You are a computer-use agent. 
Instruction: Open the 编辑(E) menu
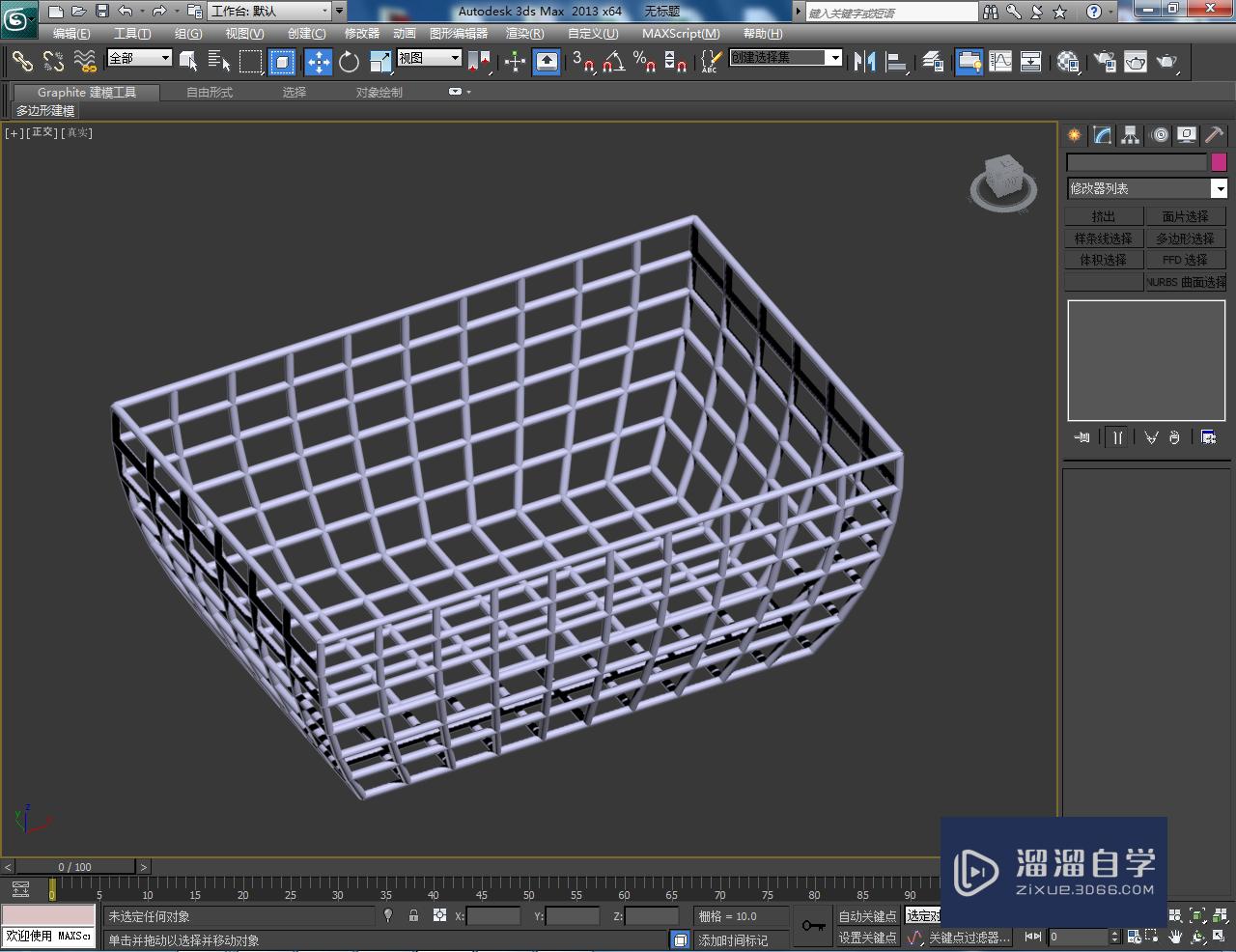[x=71, y=33]
